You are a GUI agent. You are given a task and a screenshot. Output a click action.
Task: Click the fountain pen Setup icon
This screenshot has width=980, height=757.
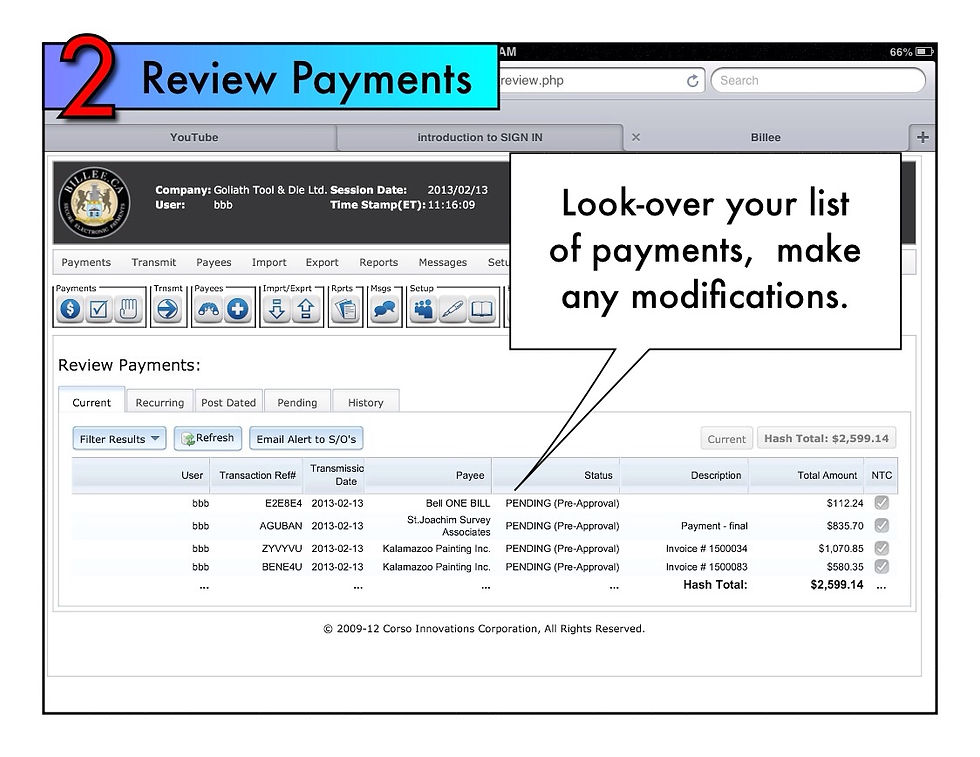pos(452,309)
